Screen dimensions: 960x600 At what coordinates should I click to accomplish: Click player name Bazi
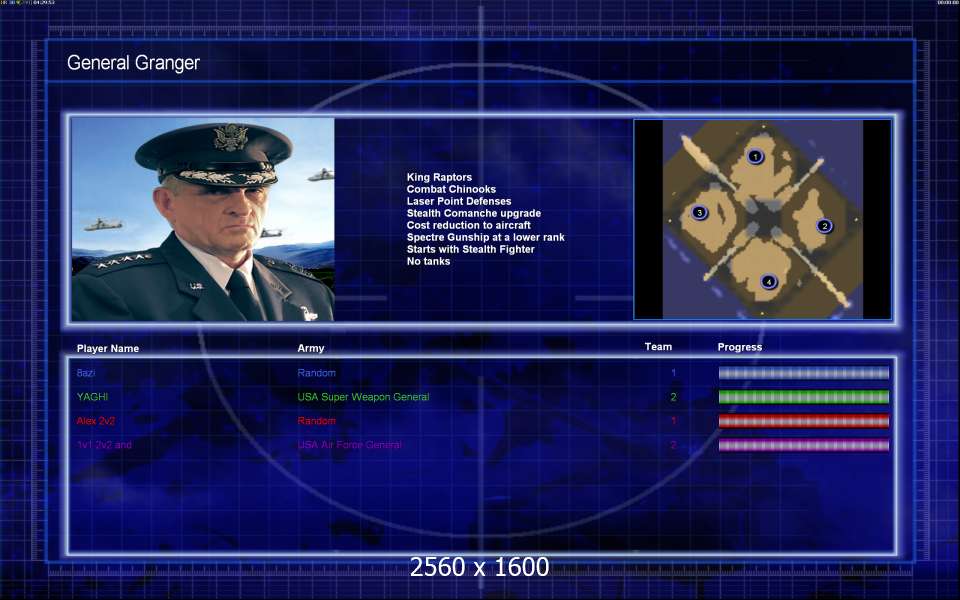[x=86, y=373]
